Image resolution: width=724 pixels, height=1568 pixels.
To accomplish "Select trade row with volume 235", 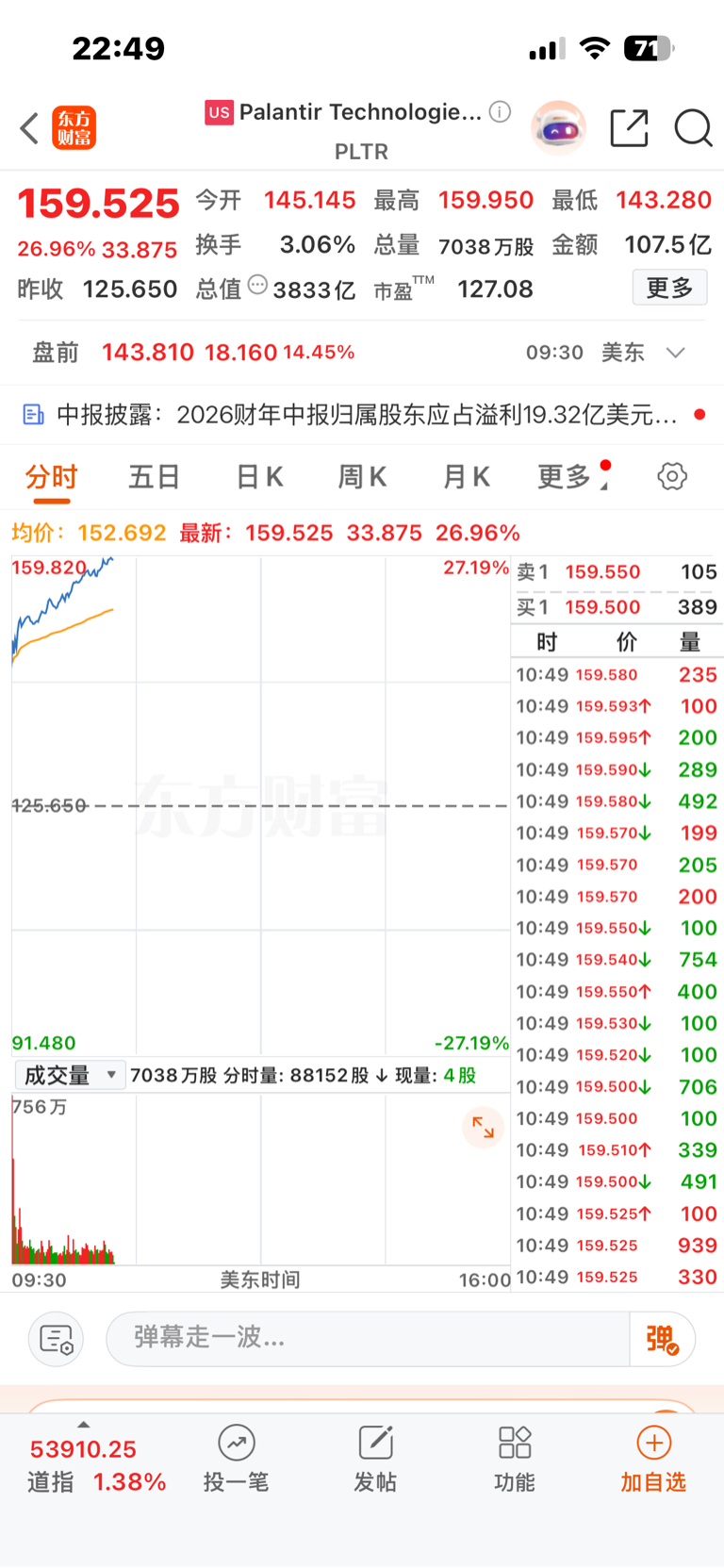I will (617, 675).
